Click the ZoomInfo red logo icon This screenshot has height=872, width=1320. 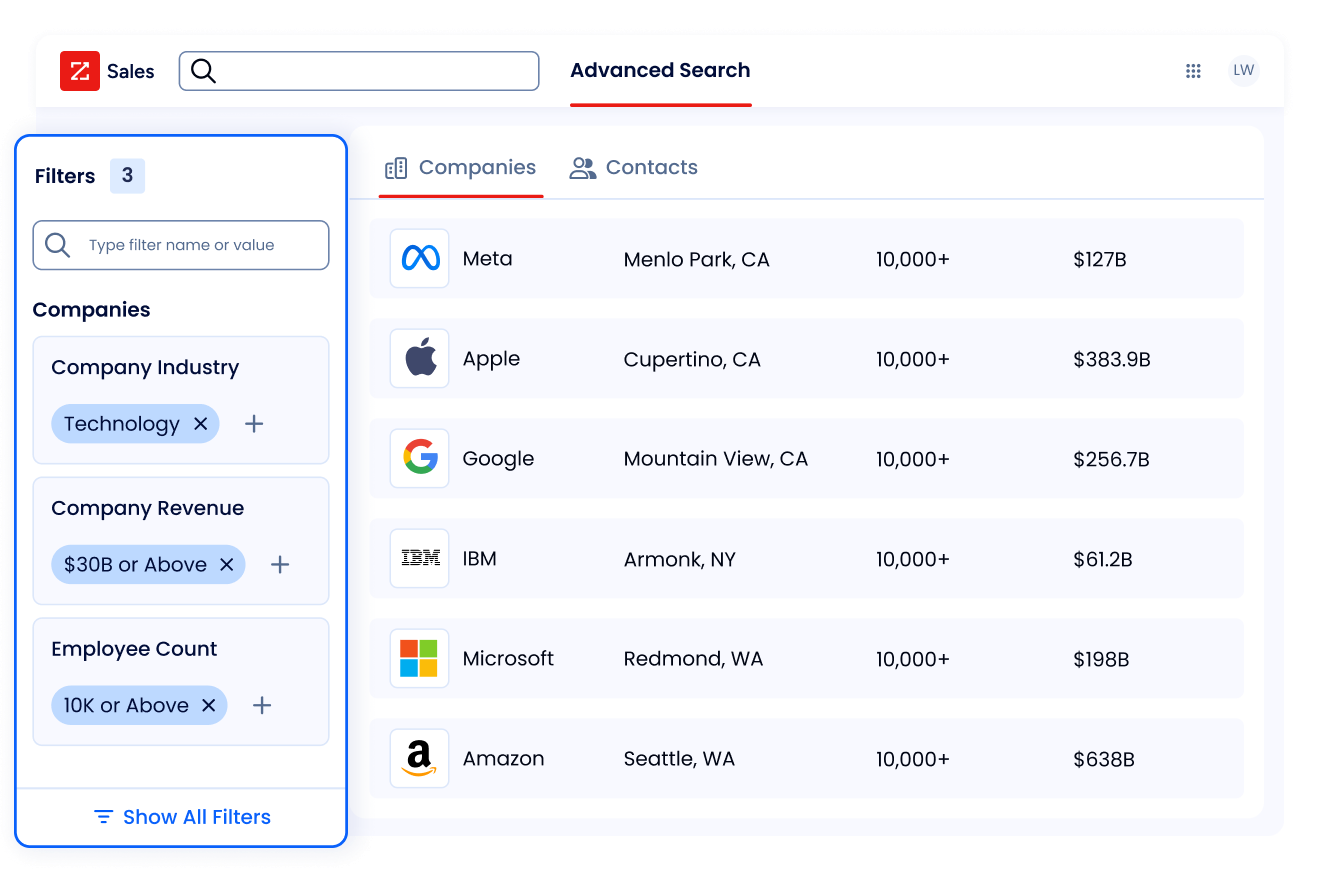click(80, 71)
